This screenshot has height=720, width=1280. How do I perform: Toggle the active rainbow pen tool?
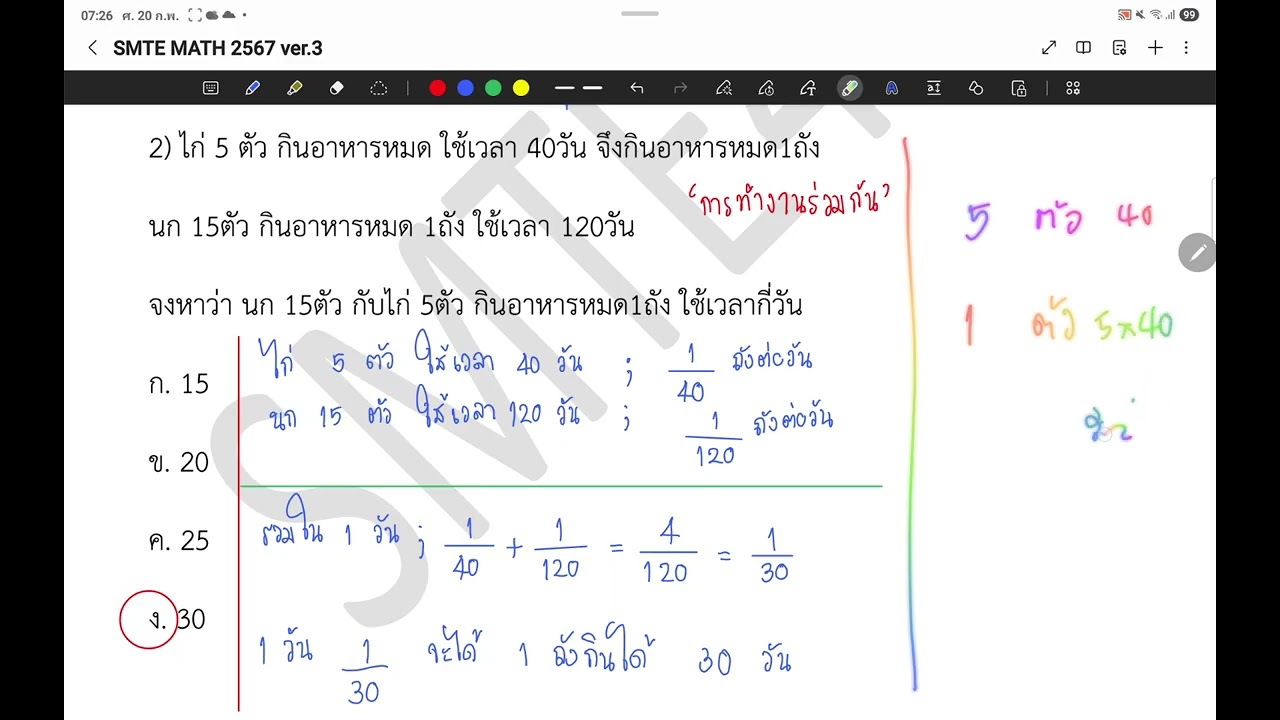(850, 88)
